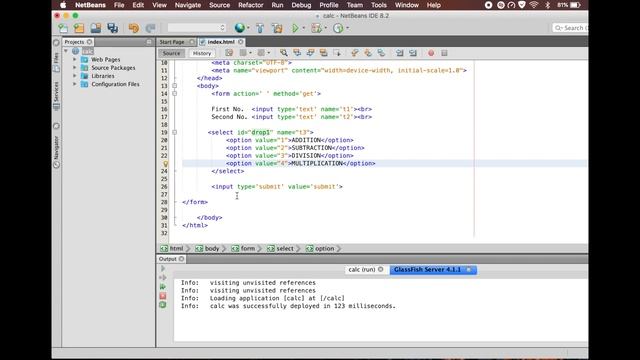
Task: Collapse the code fold at line 19
Action: (175, 133)
